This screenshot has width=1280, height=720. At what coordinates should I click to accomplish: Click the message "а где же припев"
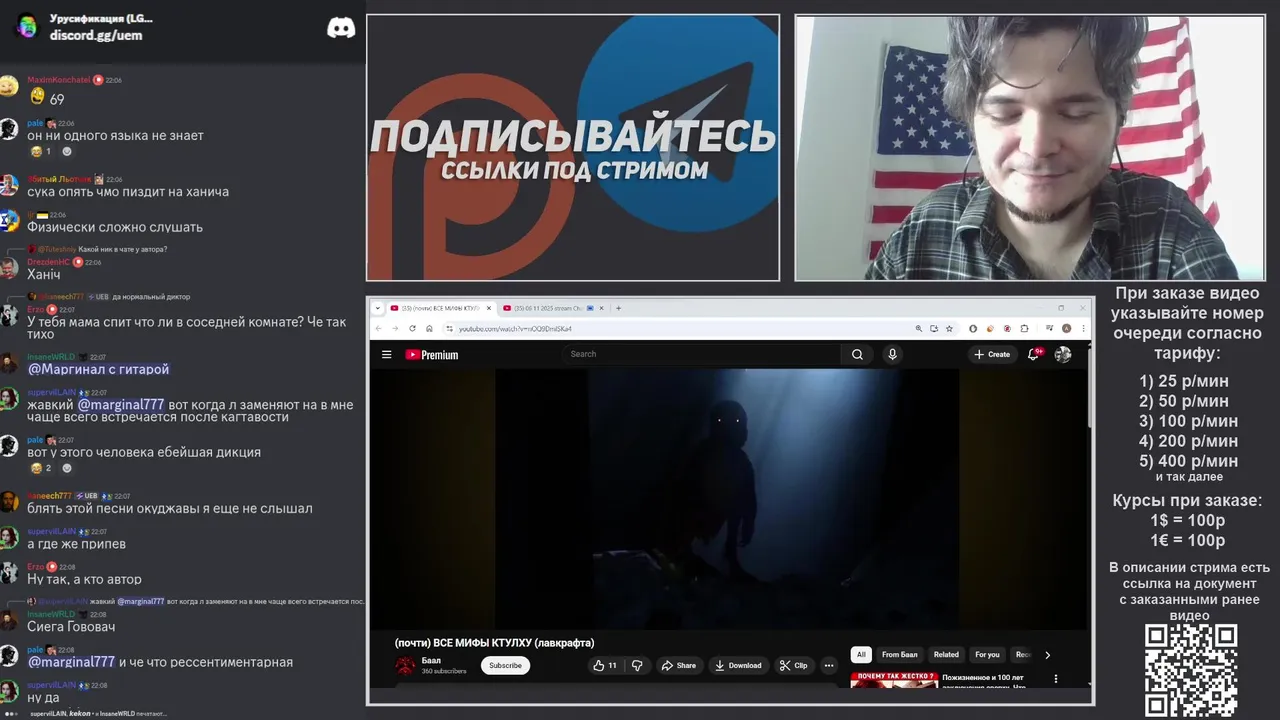coord(76,544)
